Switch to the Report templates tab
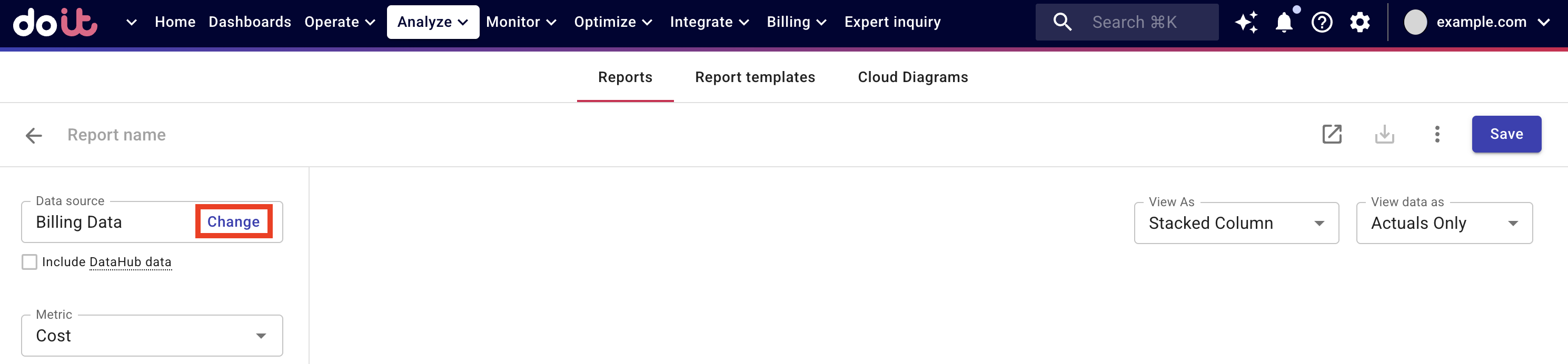Image resolution: width=1568 pixels, height=364 pixels. 755,77
